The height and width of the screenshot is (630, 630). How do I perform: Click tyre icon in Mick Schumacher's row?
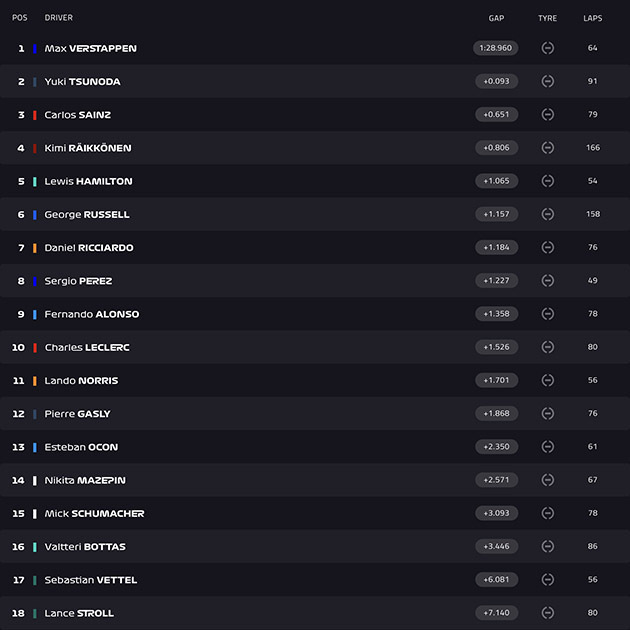(548, 513)
